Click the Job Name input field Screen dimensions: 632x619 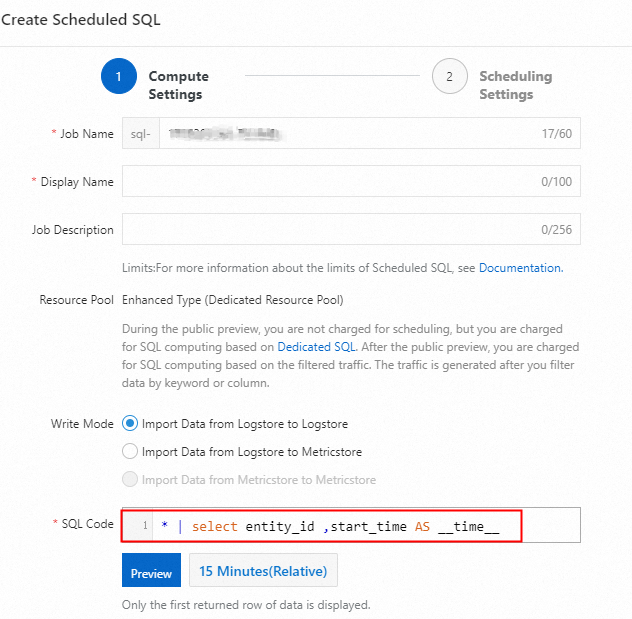tap(370, 133)
